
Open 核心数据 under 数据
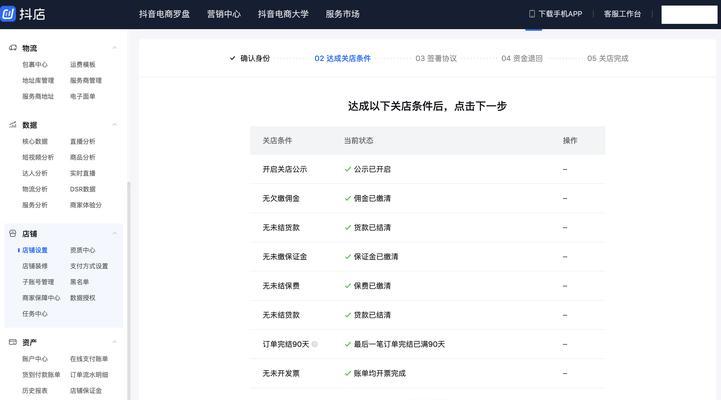35,141
